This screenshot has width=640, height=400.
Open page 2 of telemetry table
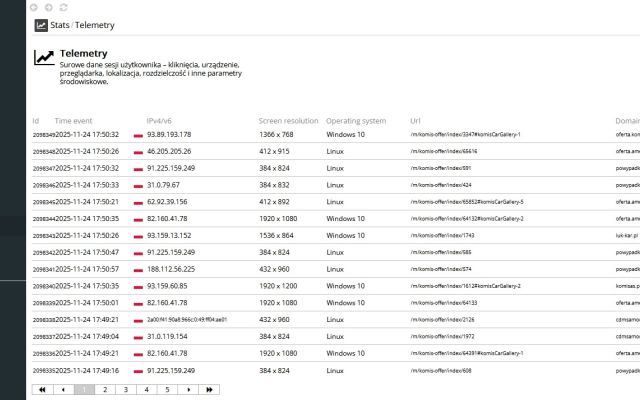tap(105, 390)
